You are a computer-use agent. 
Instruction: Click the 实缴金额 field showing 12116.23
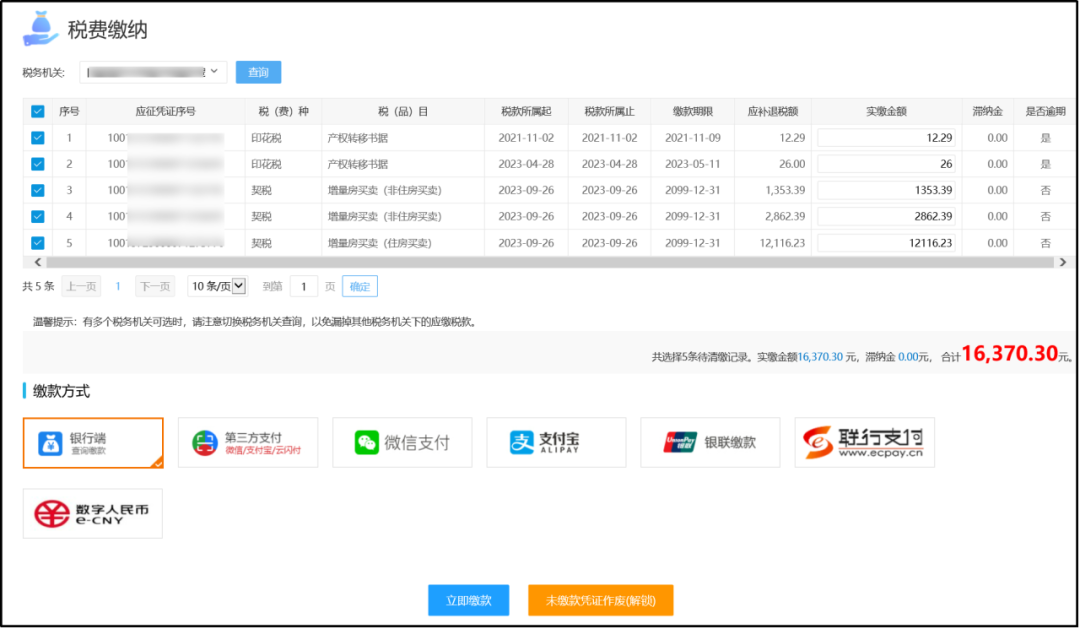click(x=887, y=243)
